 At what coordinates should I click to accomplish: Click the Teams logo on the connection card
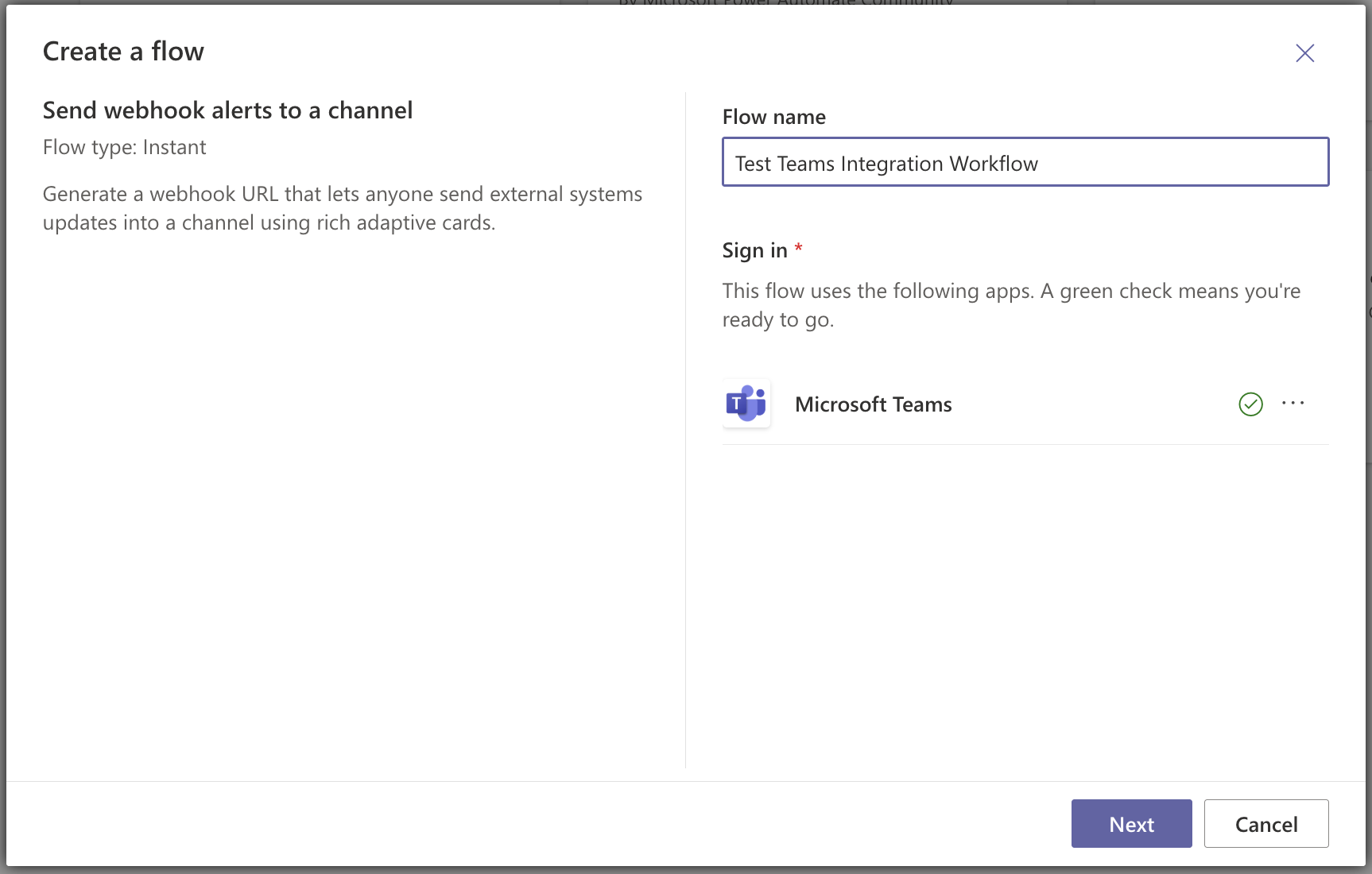[746, 403]
